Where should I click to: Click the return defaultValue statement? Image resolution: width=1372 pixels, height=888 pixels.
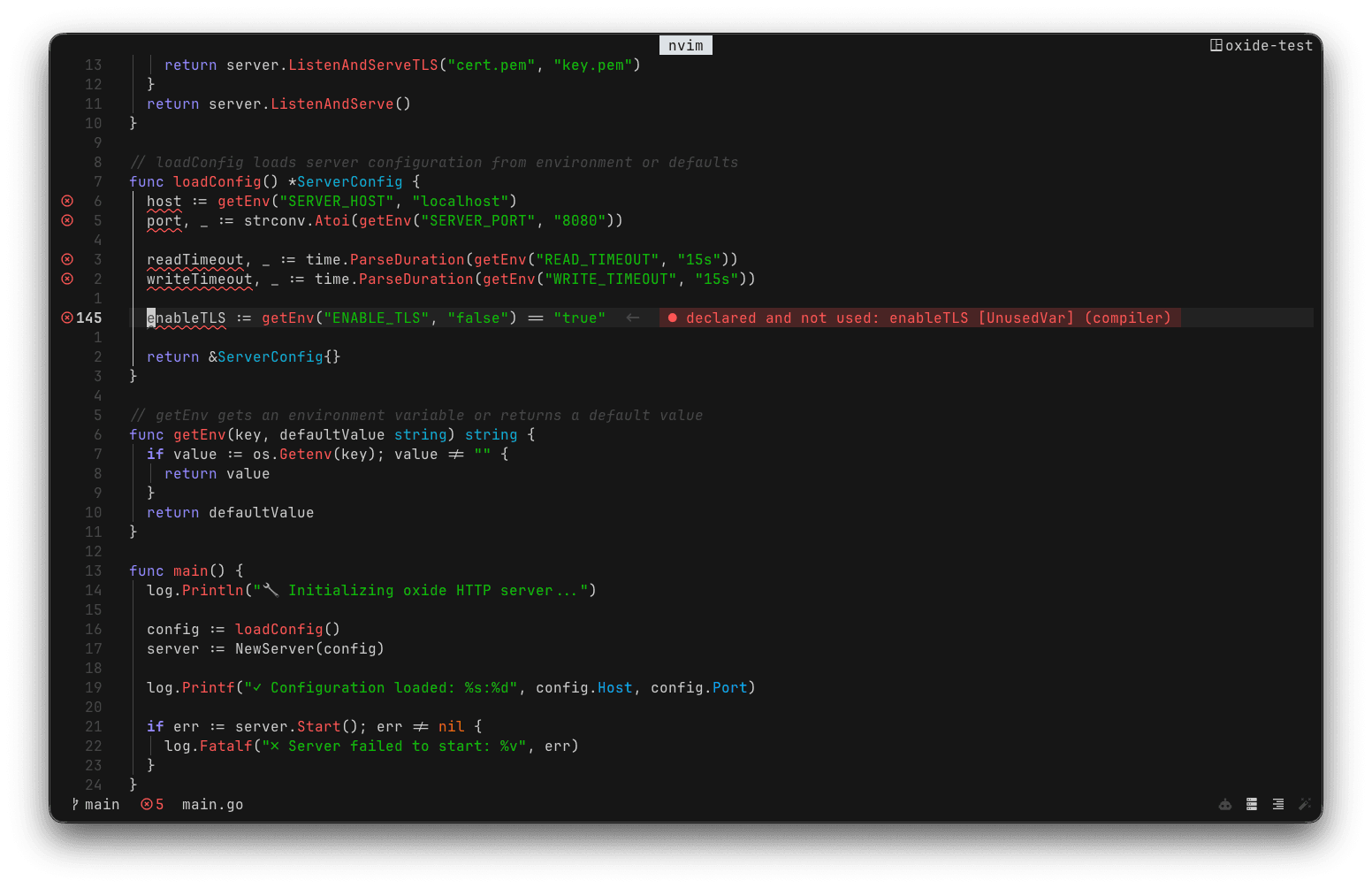231,512
